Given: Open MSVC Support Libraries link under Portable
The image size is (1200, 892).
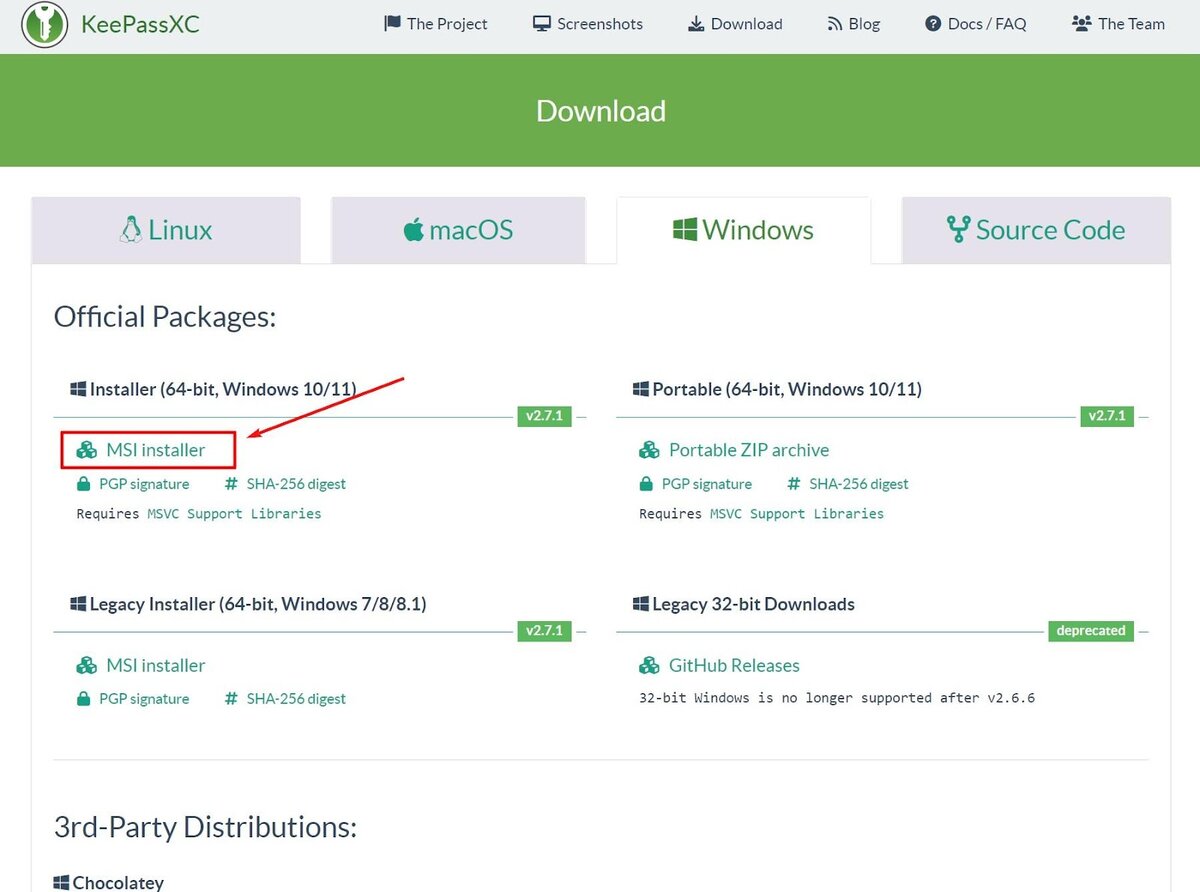Looking at the screenshot, I should 797,513.
